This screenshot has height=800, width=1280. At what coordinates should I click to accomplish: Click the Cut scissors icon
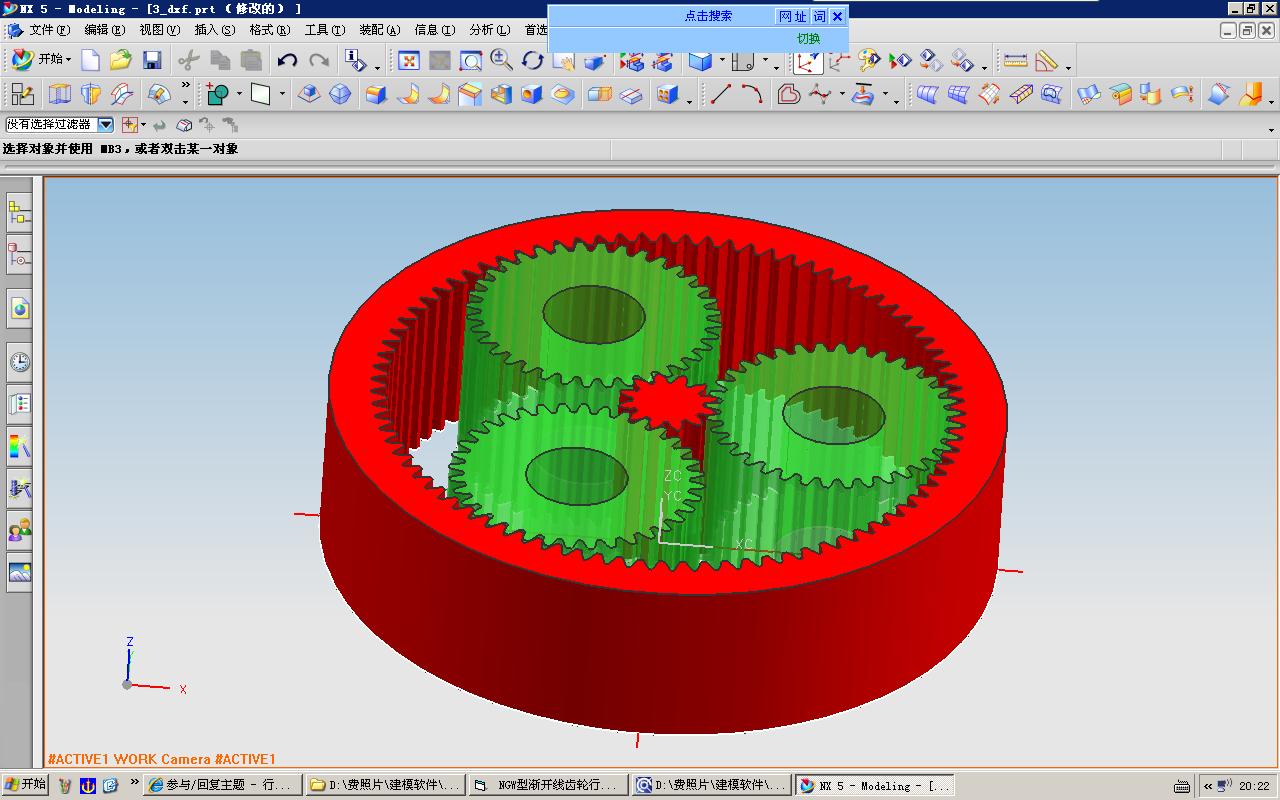[x=188, y=61]
